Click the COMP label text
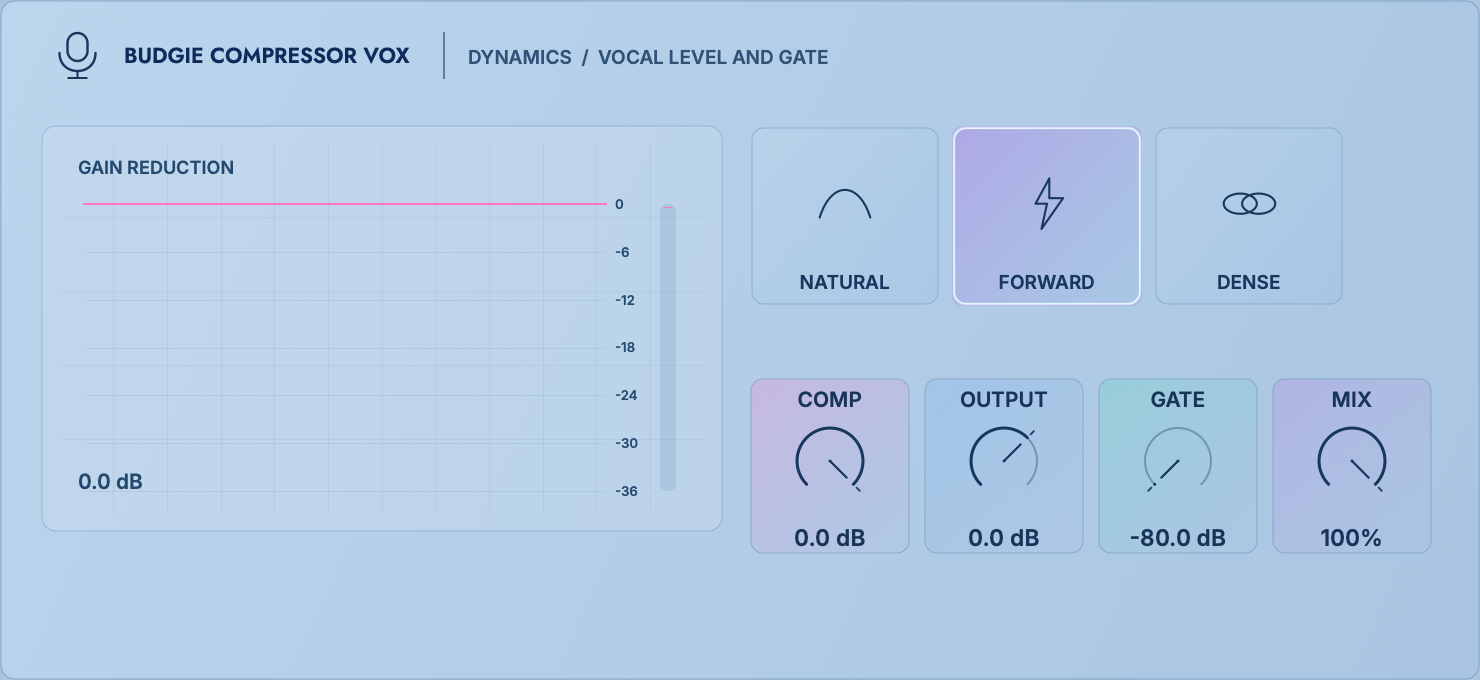This screenshot has height=680, width=1480. (830, 400)
